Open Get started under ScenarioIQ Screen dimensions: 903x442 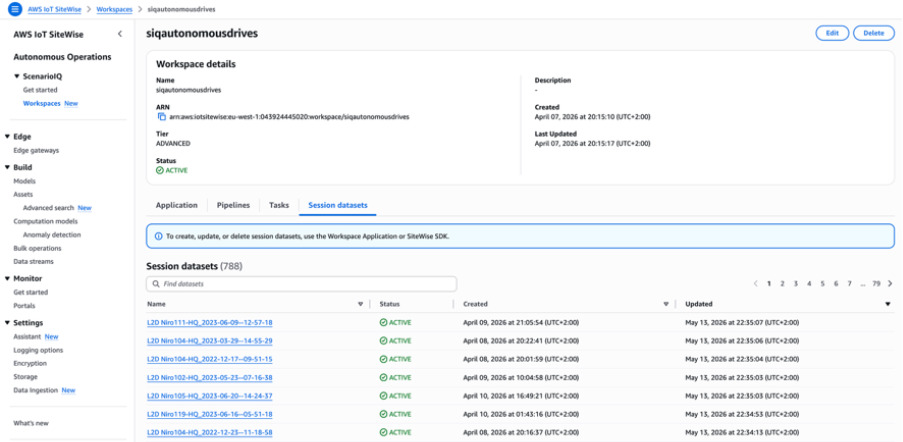[40, 90]
